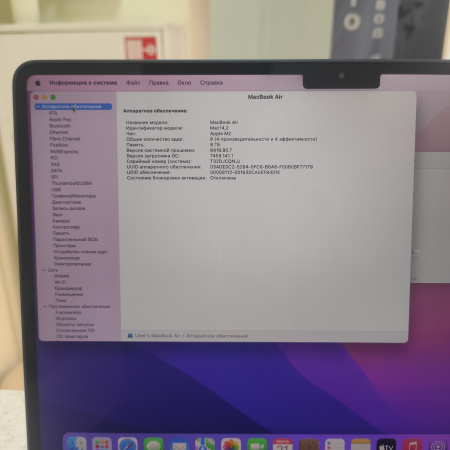Screen dimensions: 450x450
Task: Open the Информация о системе menu
Action: click(x=83, y=83)
